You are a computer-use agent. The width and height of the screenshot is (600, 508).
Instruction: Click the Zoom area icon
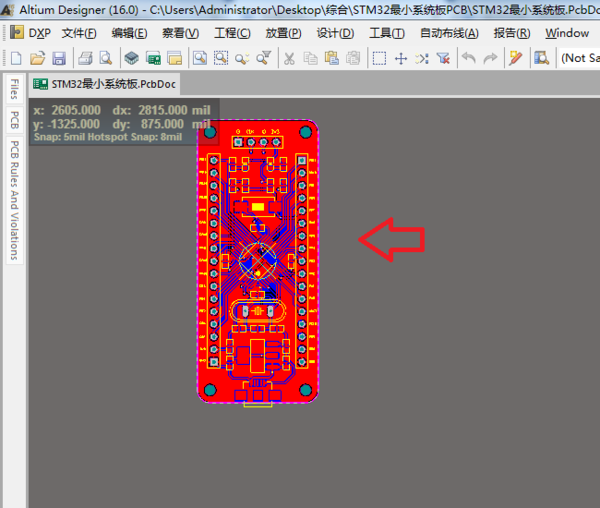(200, 59)
